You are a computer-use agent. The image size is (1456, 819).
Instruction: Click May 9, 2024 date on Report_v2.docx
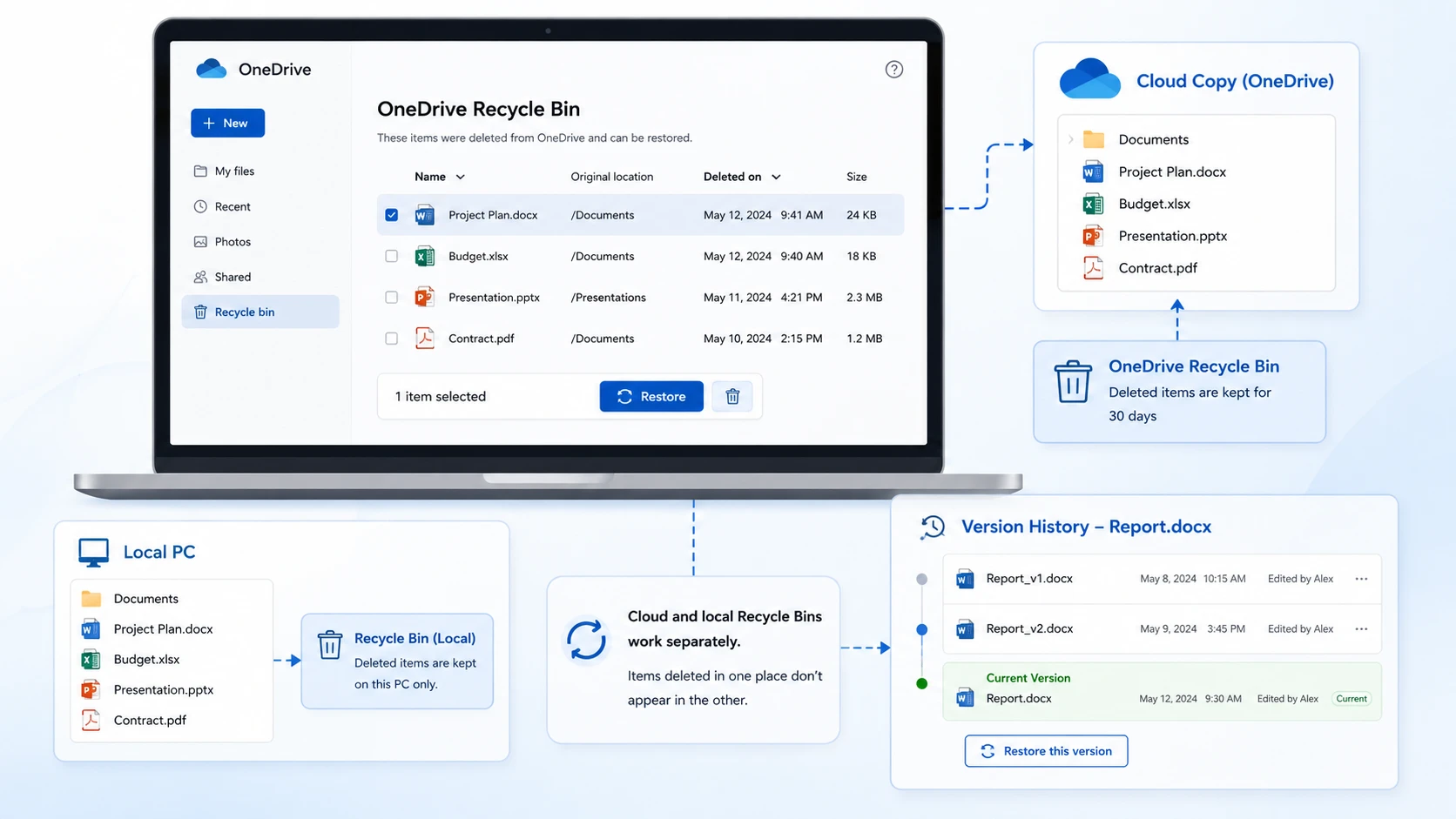pyautogui.click(x=1168, y=628)
